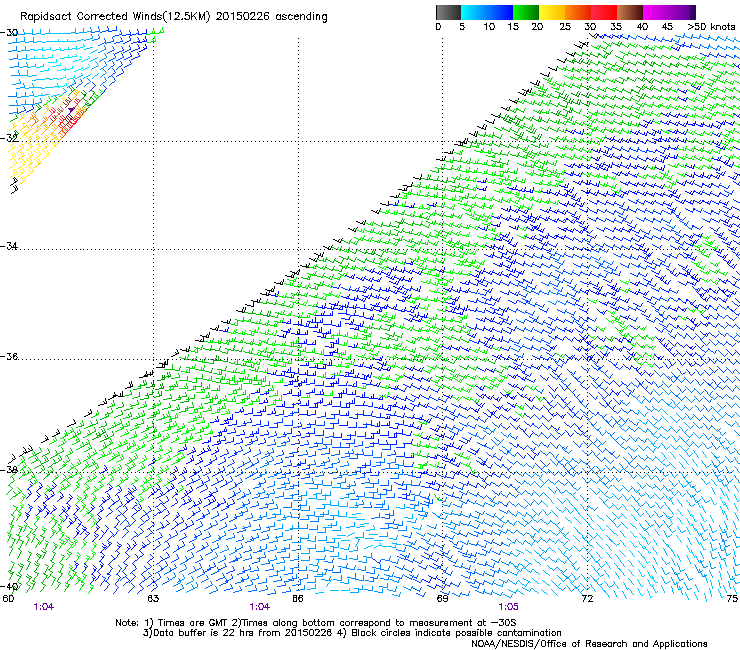The height and width of the screenshot is (650, 740).
Task: Click the -30 latitude axis label
Action: pos(9,33)
